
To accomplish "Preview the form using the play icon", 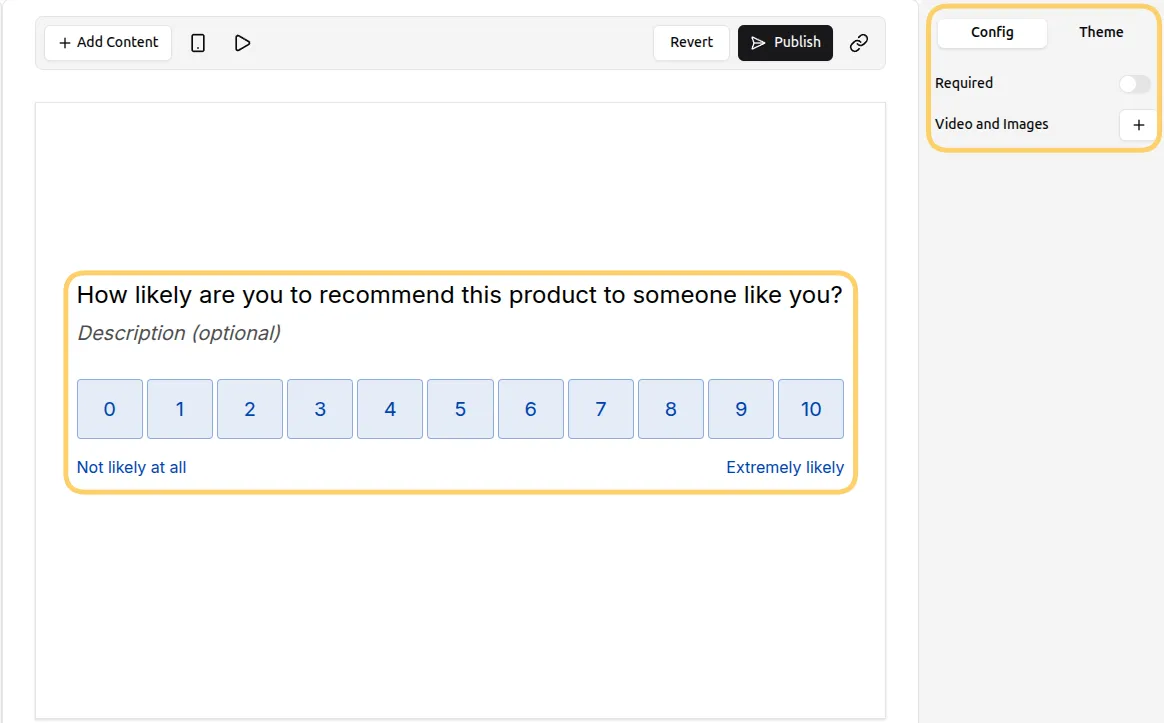I will click(x=240, y=43).
